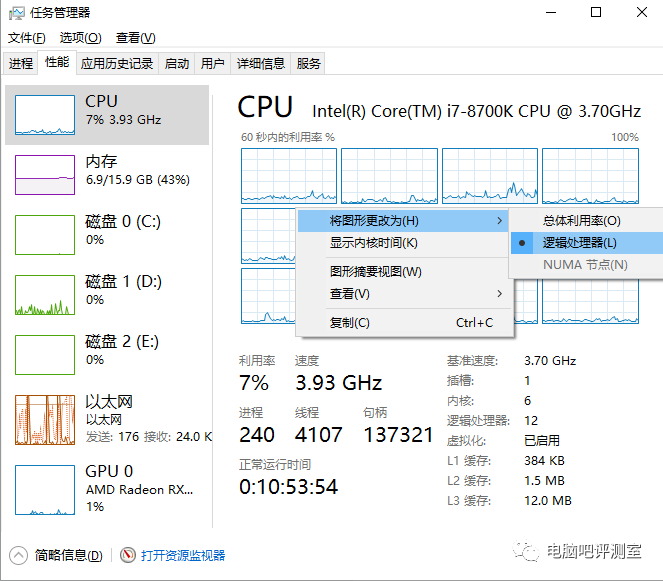Select 总体利用率(O) graph option

[587, 221]
